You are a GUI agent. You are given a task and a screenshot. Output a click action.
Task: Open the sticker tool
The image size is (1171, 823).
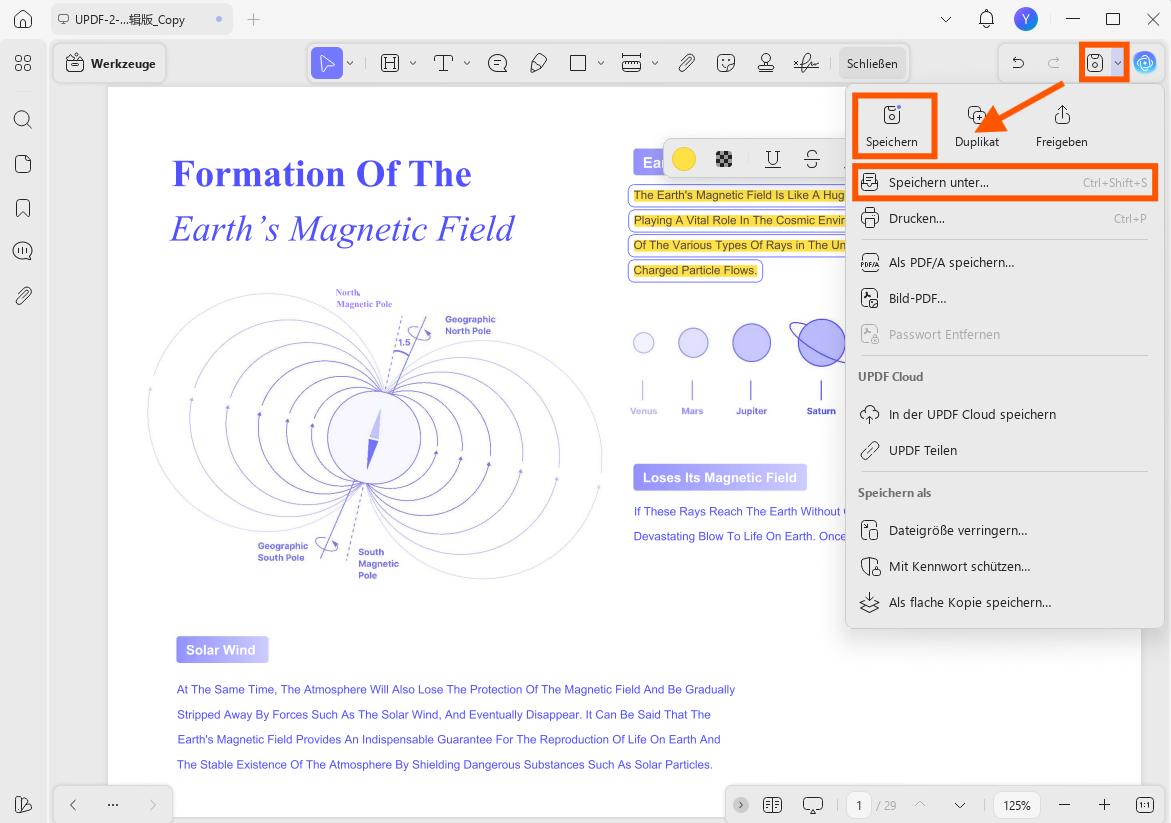(726, 63)
